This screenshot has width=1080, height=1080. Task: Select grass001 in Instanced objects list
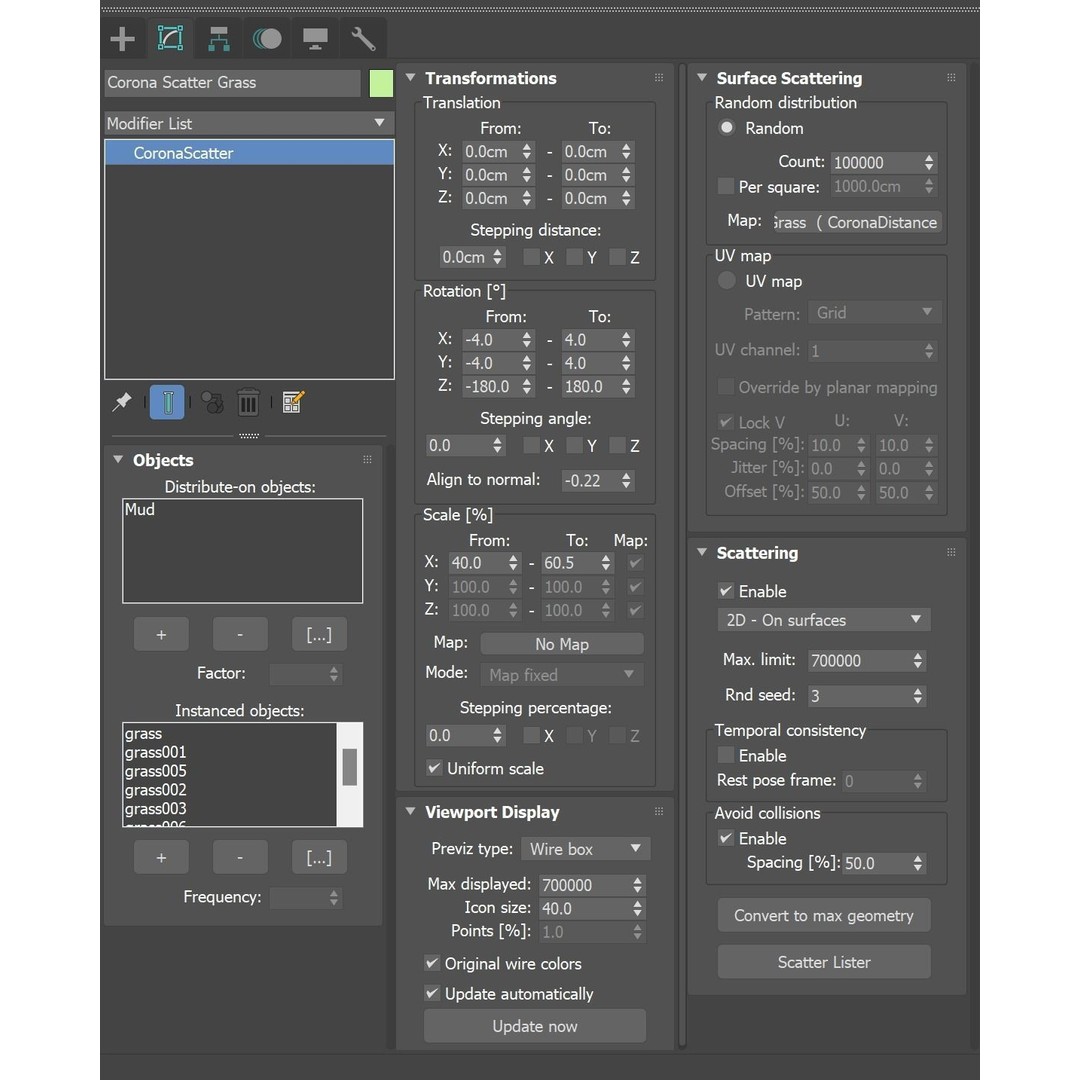click(x=156, y=752)
